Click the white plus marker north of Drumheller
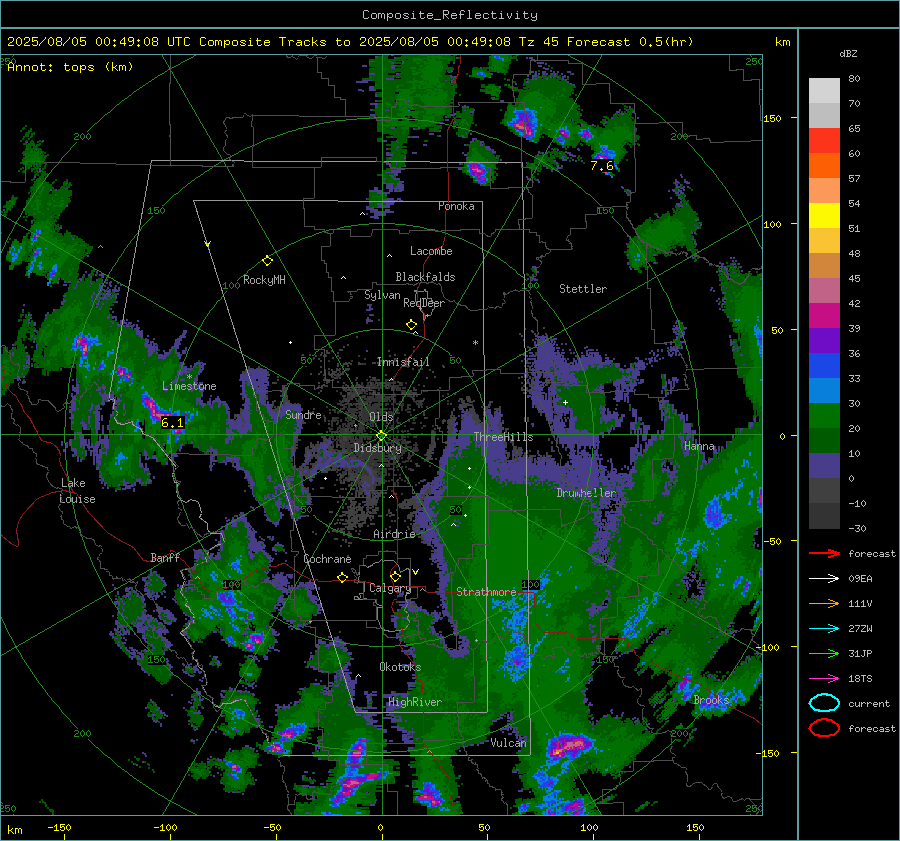This screenshot has height=841, width=900. 565,402
